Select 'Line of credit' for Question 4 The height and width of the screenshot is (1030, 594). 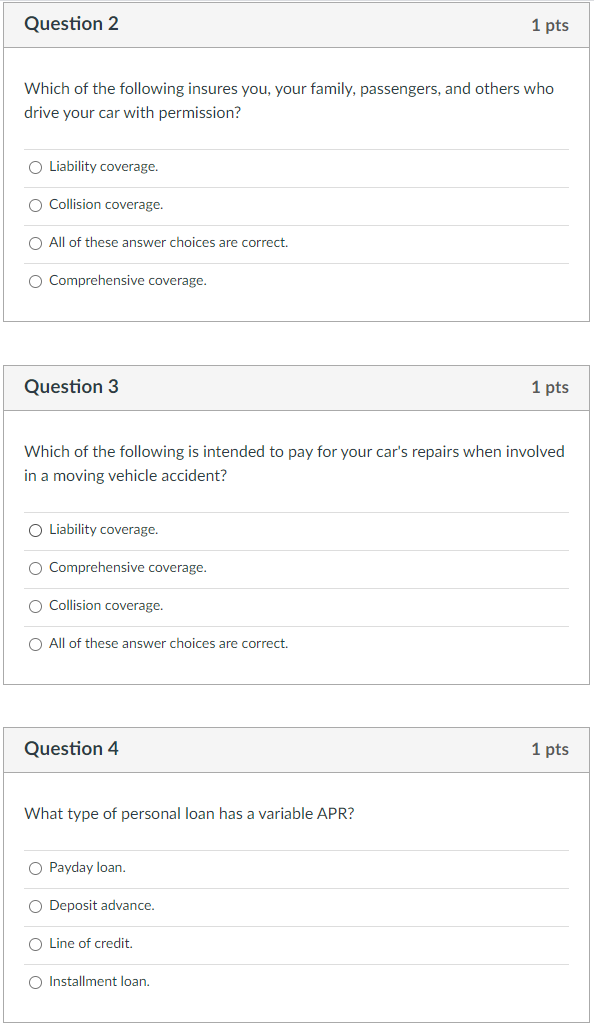tap(35, 944)
